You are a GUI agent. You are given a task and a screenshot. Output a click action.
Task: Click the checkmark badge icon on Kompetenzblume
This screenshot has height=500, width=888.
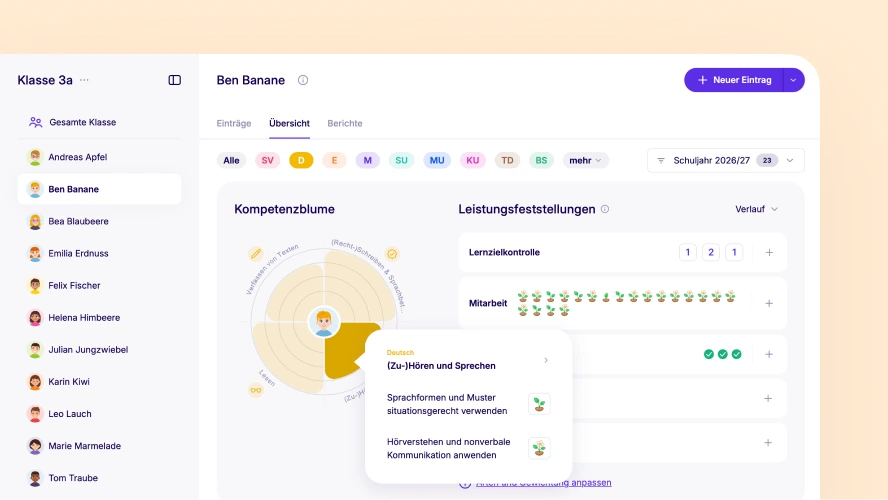392,254
